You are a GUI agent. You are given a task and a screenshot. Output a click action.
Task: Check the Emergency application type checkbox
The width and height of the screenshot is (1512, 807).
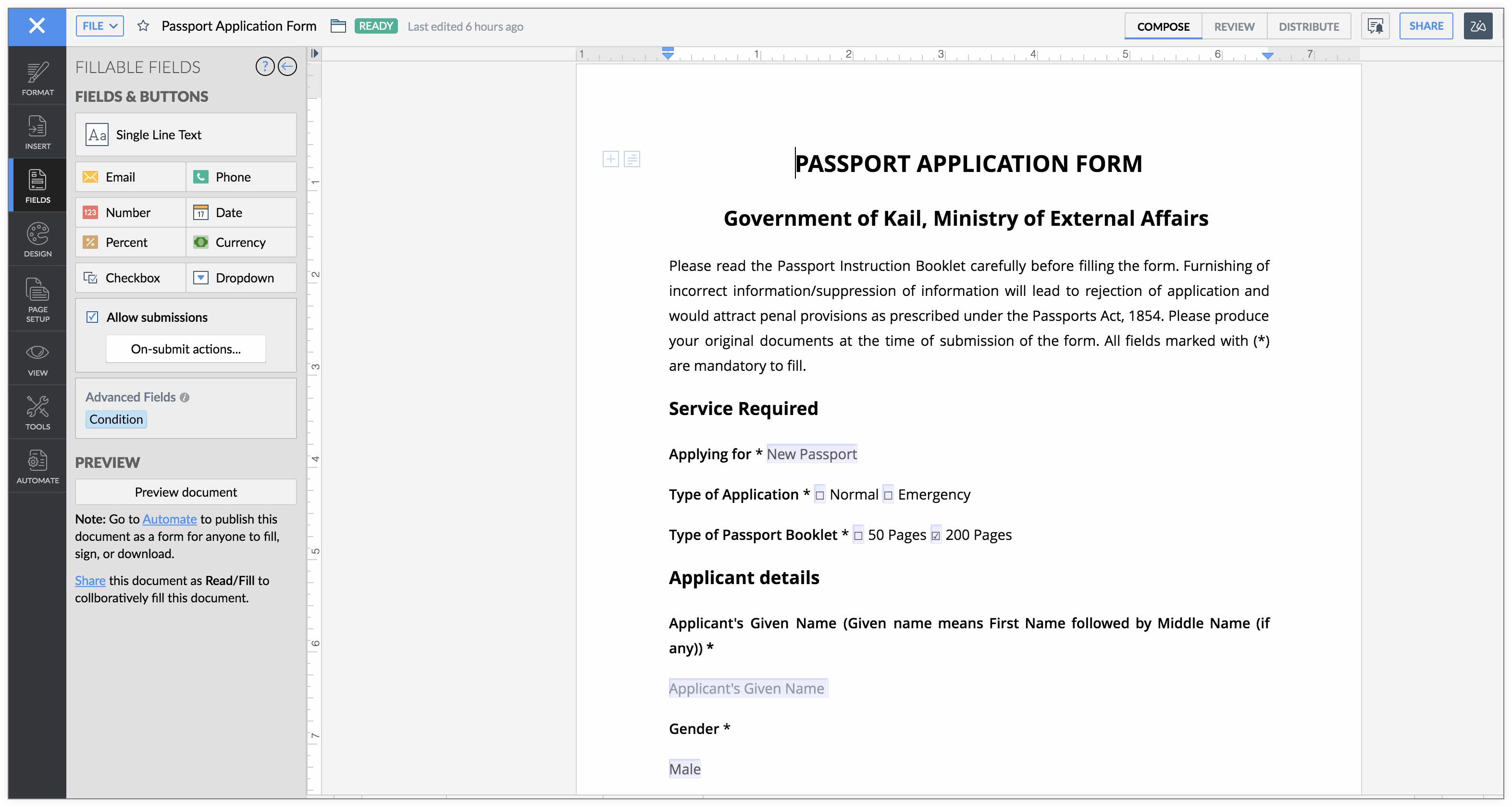pyautogui.click(x=888, y=495)
